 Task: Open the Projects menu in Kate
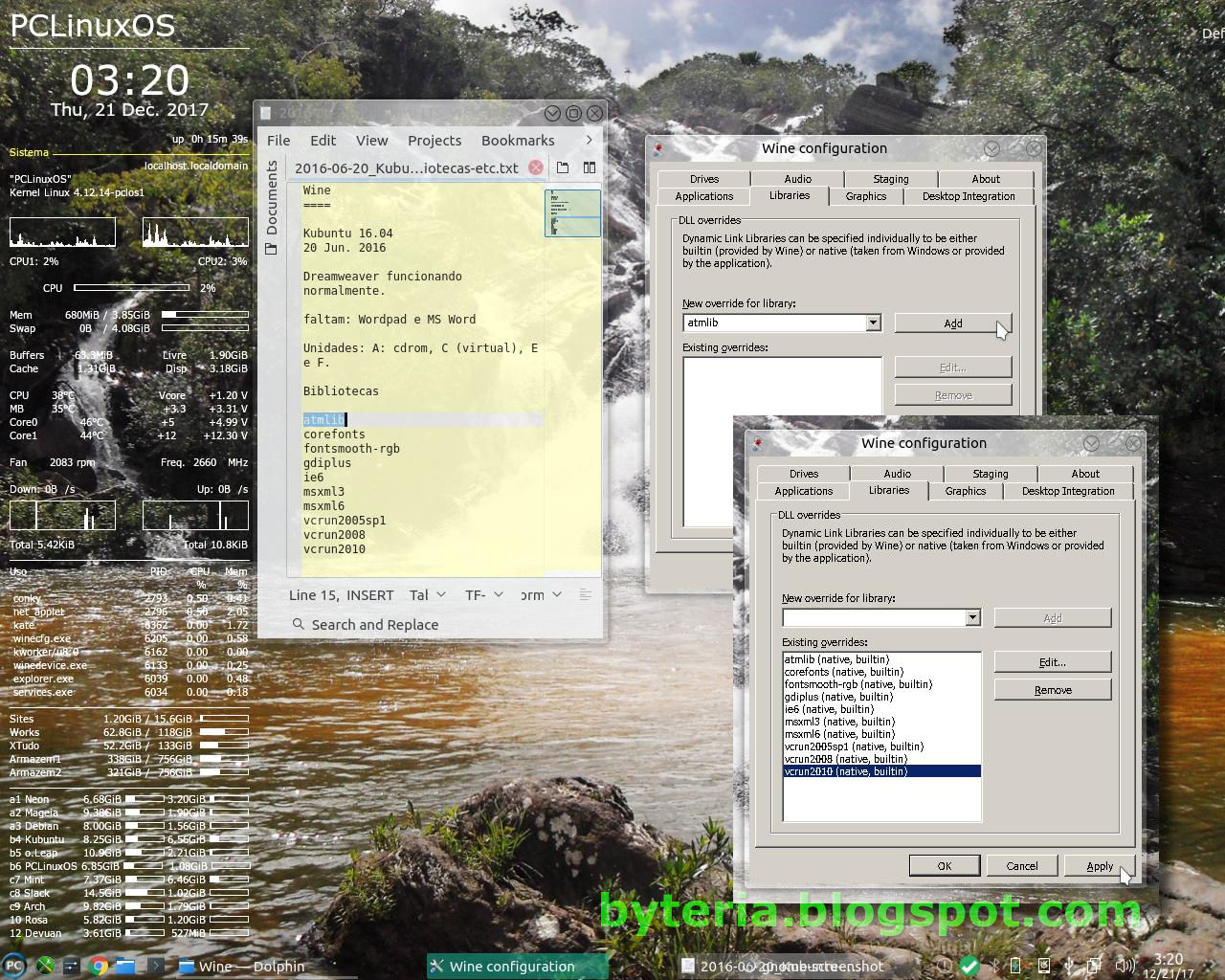(434, 140)
